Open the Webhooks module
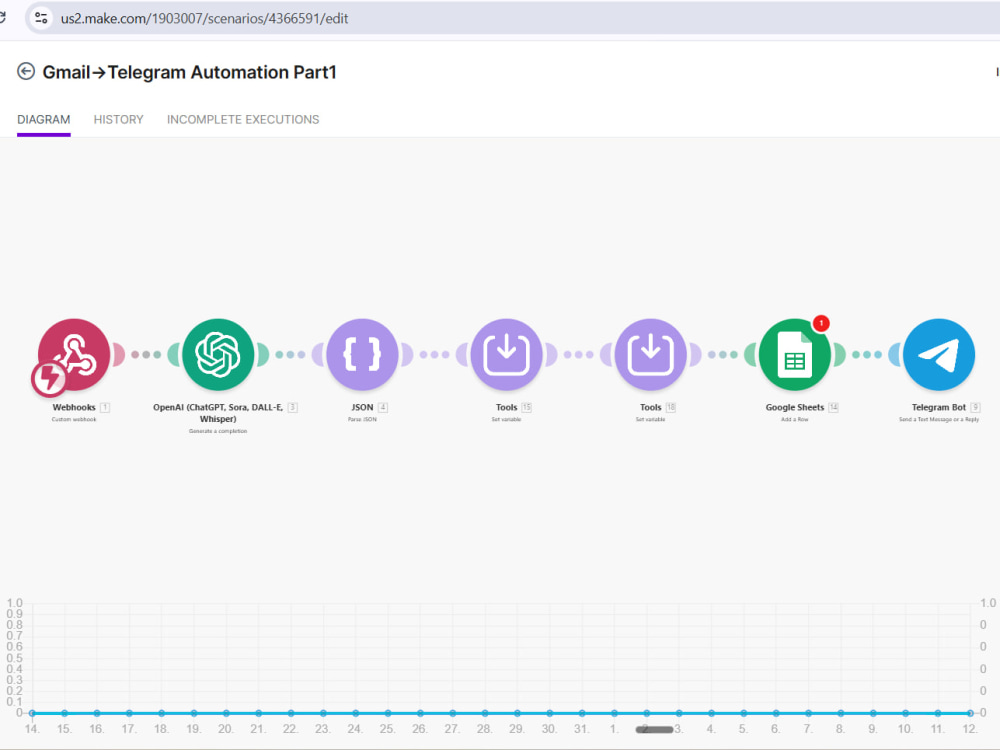 click(74, 354)
